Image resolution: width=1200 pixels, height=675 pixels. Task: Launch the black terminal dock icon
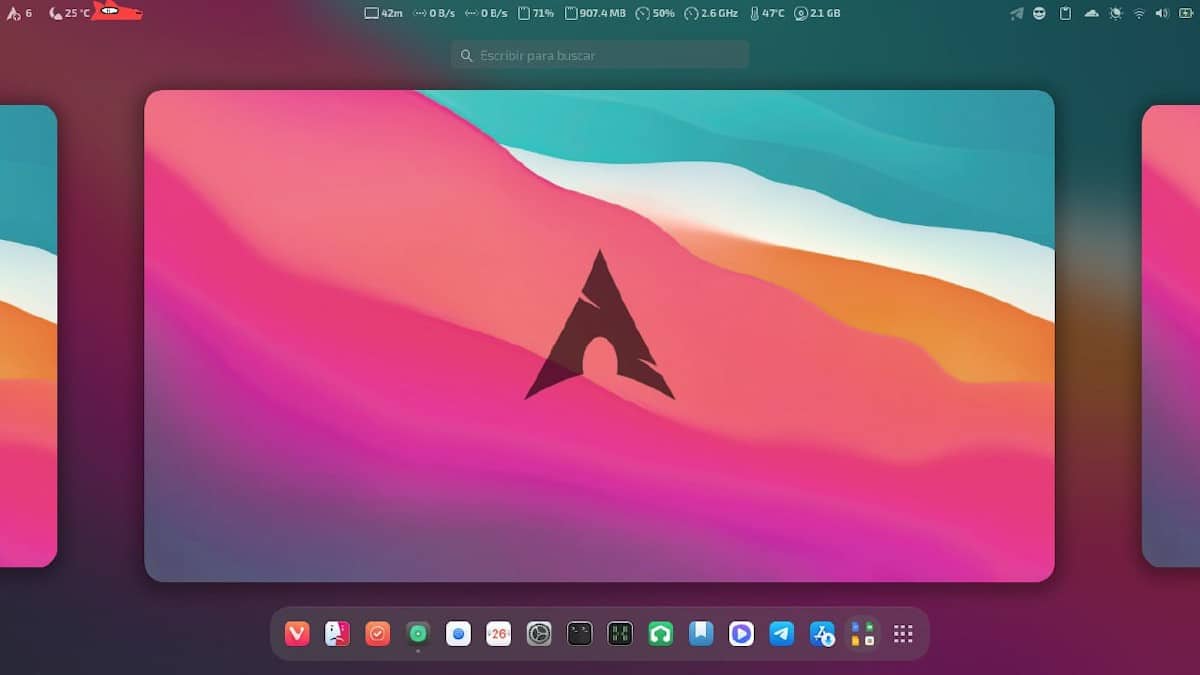(x=580, y=633)
